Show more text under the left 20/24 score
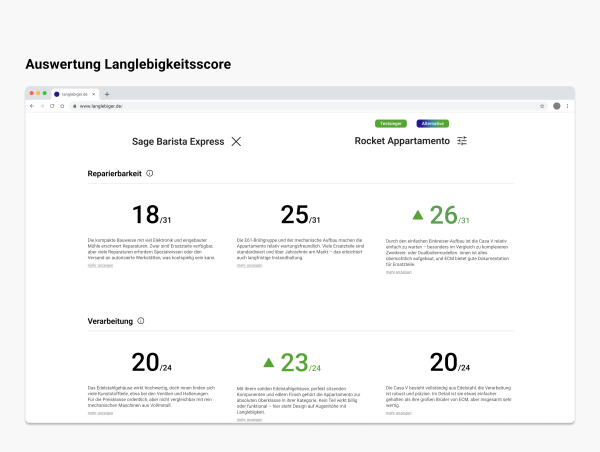 coord(97,413)
